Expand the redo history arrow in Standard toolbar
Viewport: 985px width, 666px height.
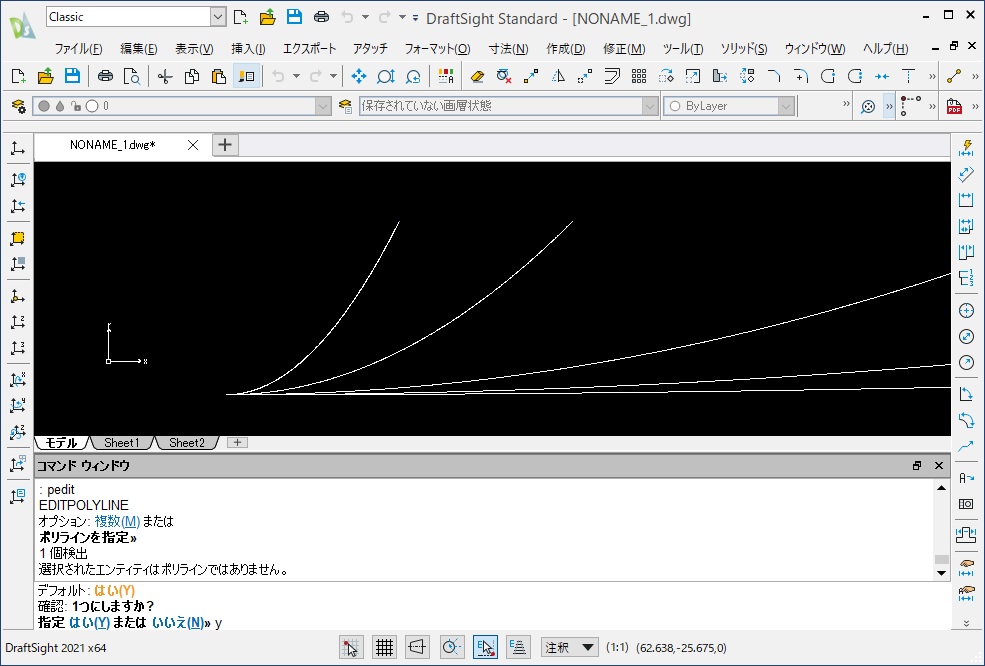[334, 77]
